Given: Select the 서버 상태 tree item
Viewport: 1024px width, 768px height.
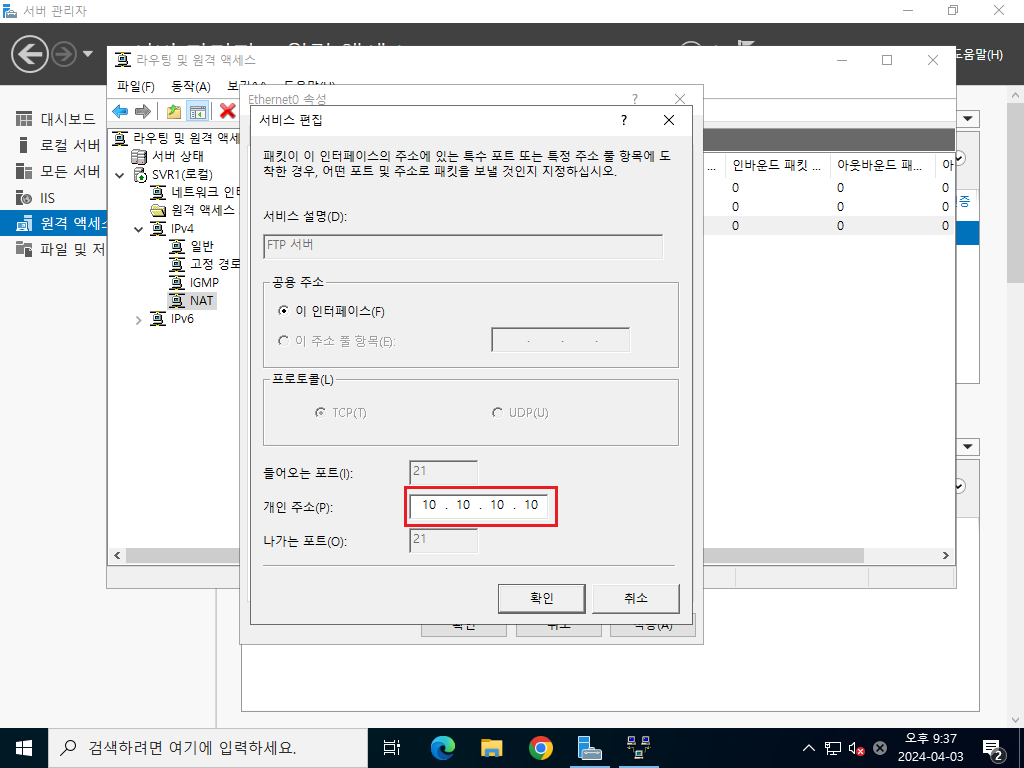Looking at the screenshot, I should point(167,156).
